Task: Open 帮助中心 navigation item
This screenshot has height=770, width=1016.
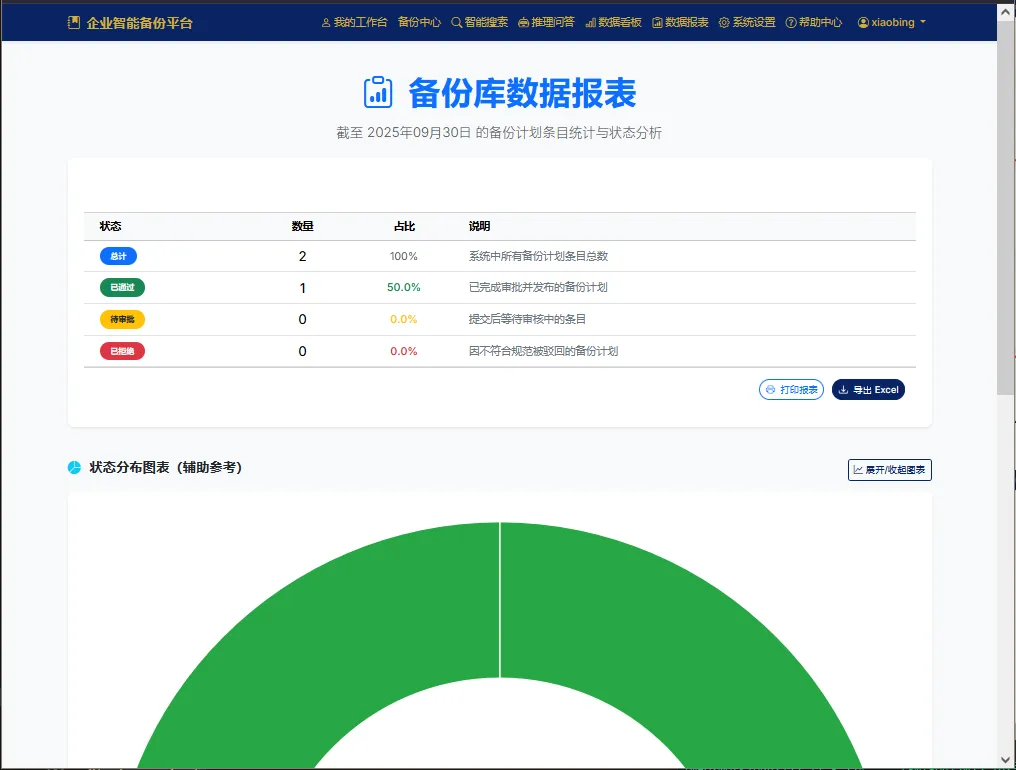Action: 814,22
